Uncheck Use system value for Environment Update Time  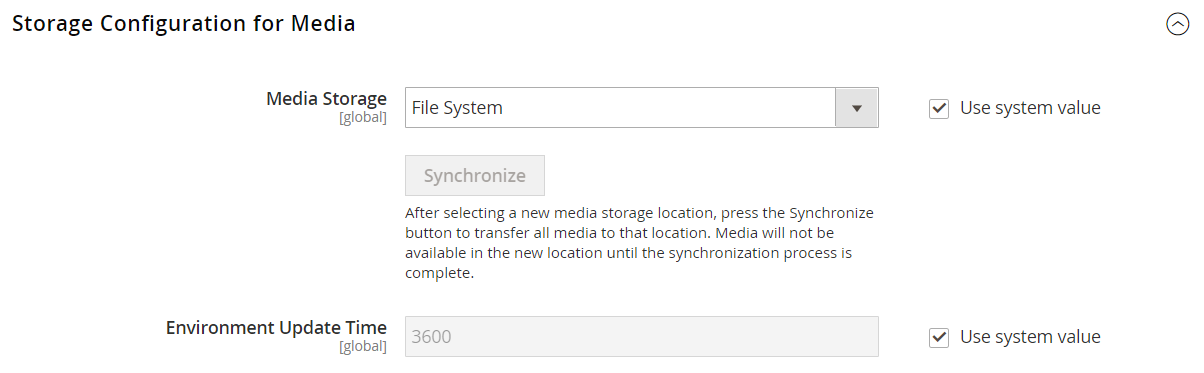[x=939, y=337]
